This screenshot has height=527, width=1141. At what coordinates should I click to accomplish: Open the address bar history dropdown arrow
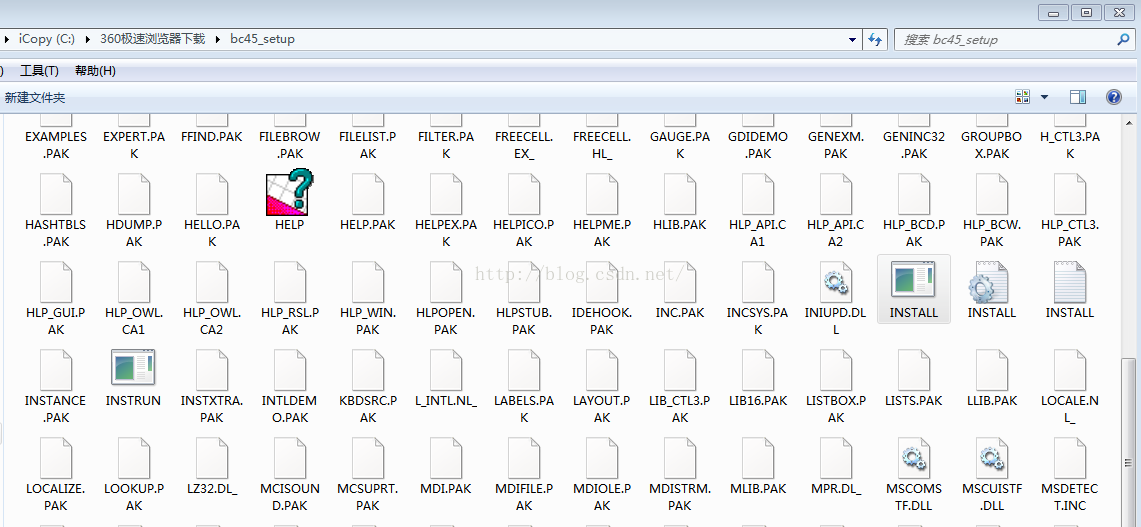[x=853, y=40]
